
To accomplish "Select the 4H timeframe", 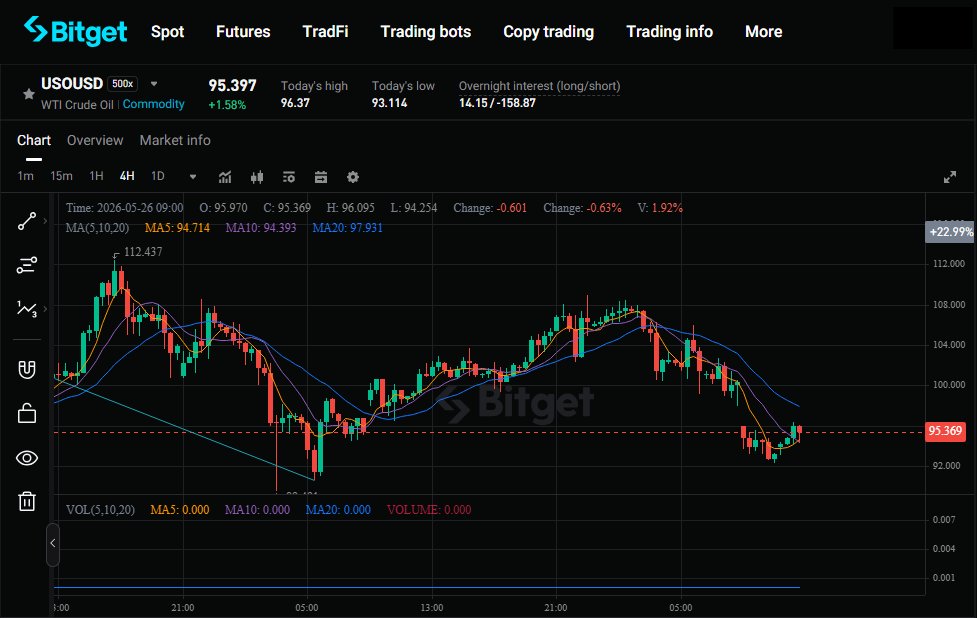I will coord(127,176).
